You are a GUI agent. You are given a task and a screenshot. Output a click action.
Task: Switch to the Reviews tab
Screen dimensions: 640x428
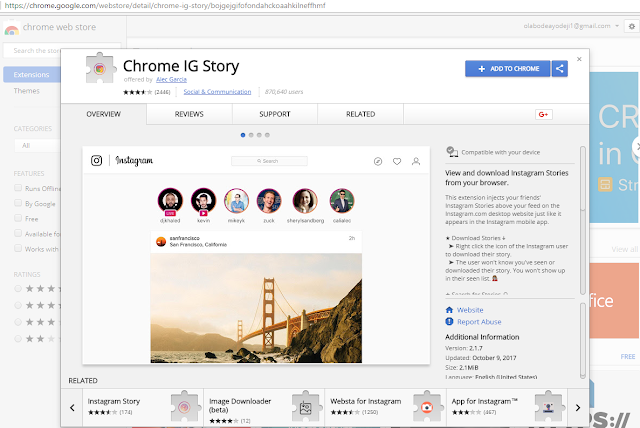point(189,114)
